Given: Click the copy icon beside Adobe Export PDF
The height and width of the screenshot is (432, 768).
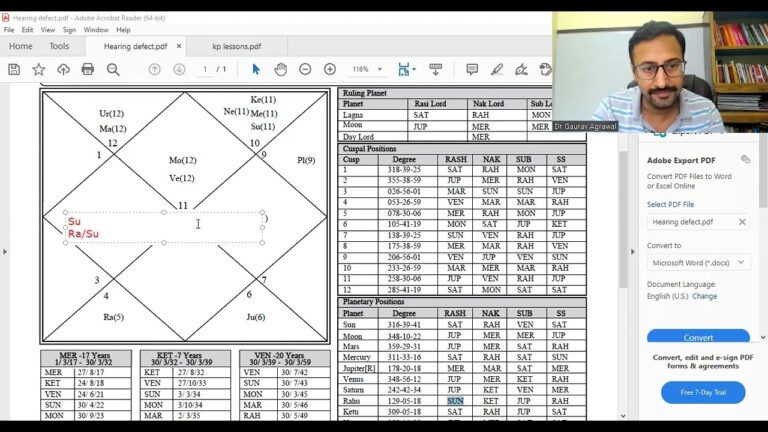Looking at the screenshot, I should tap(745, 159).
